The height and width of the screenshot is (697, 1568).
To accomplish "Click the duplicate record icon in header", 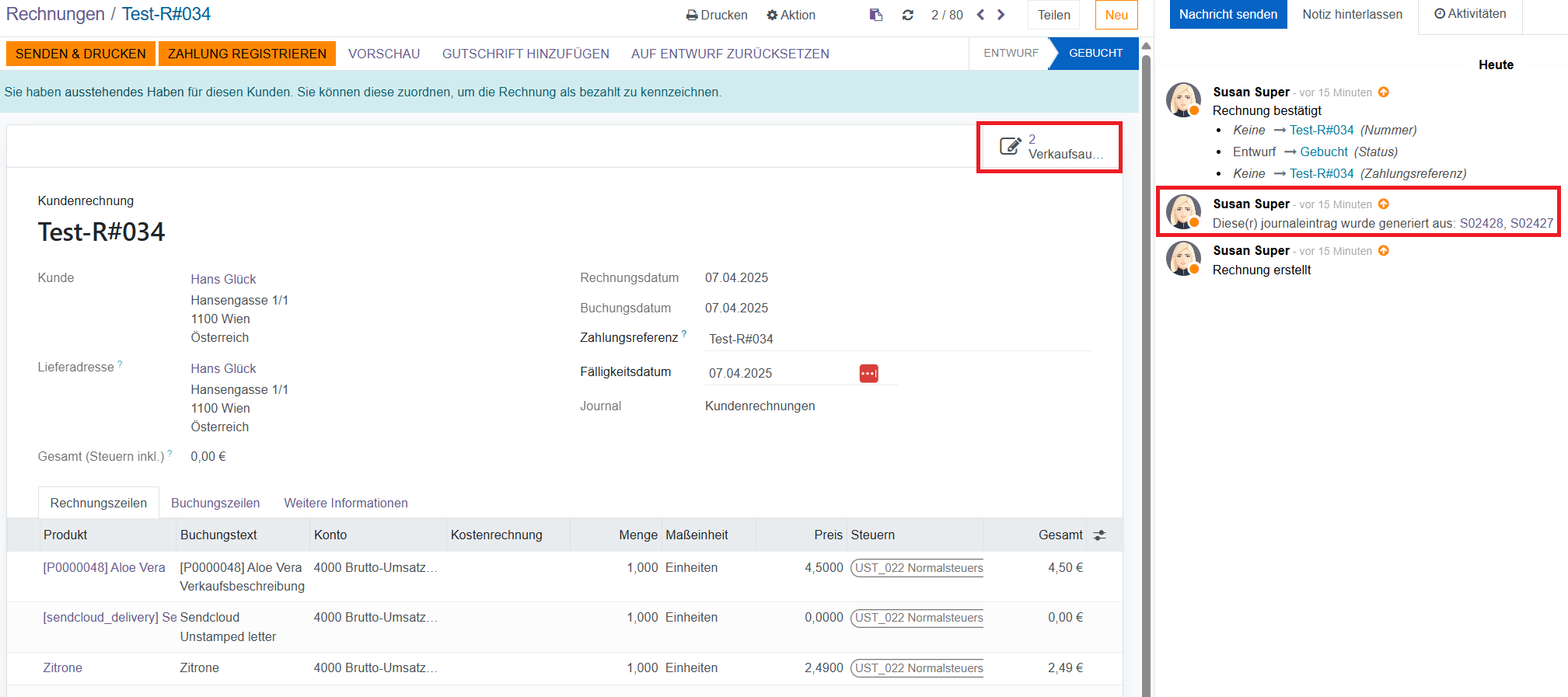I will pos(876,15).
